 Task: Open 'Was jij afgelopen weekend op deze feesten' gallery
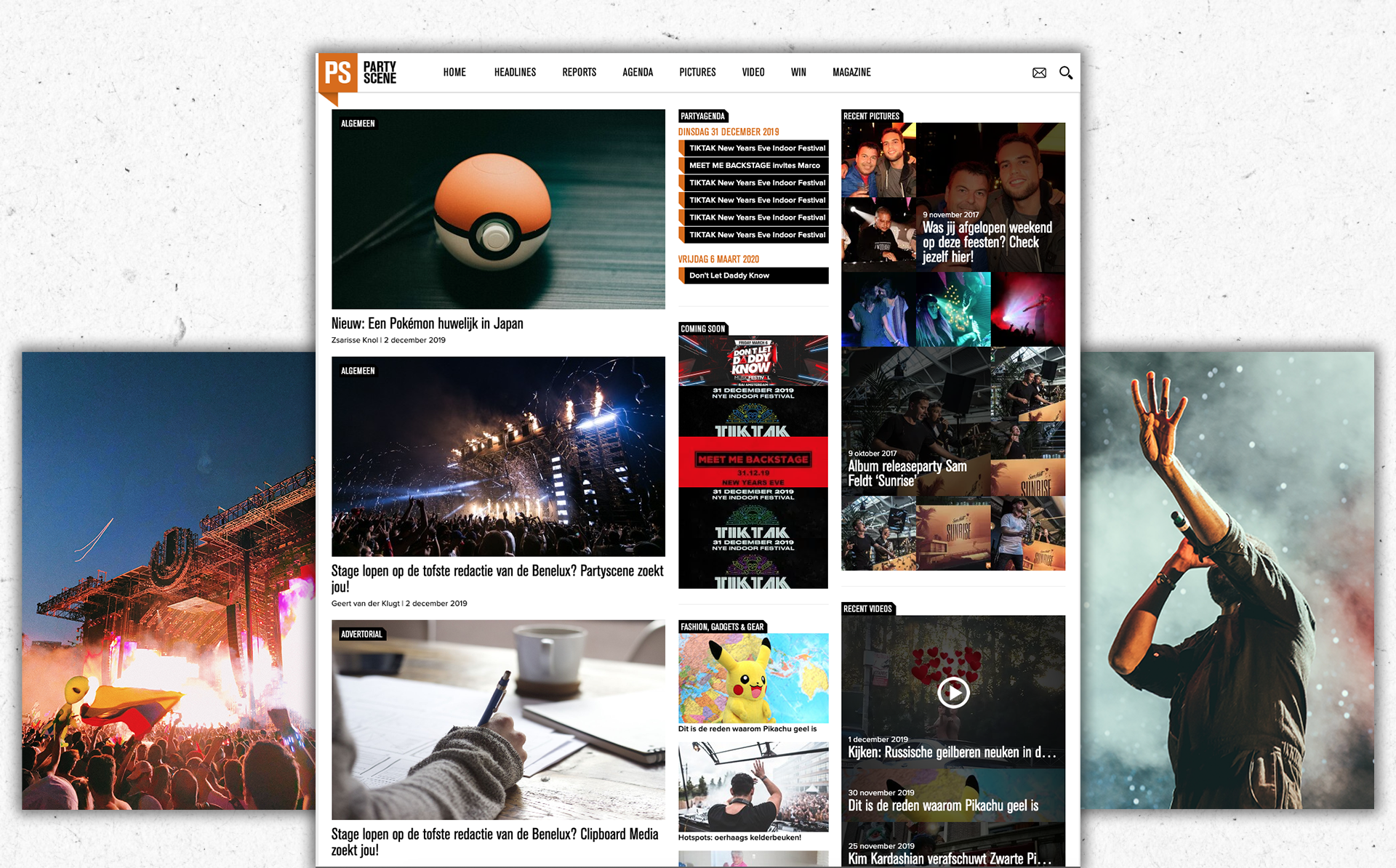tap(987, 242)
